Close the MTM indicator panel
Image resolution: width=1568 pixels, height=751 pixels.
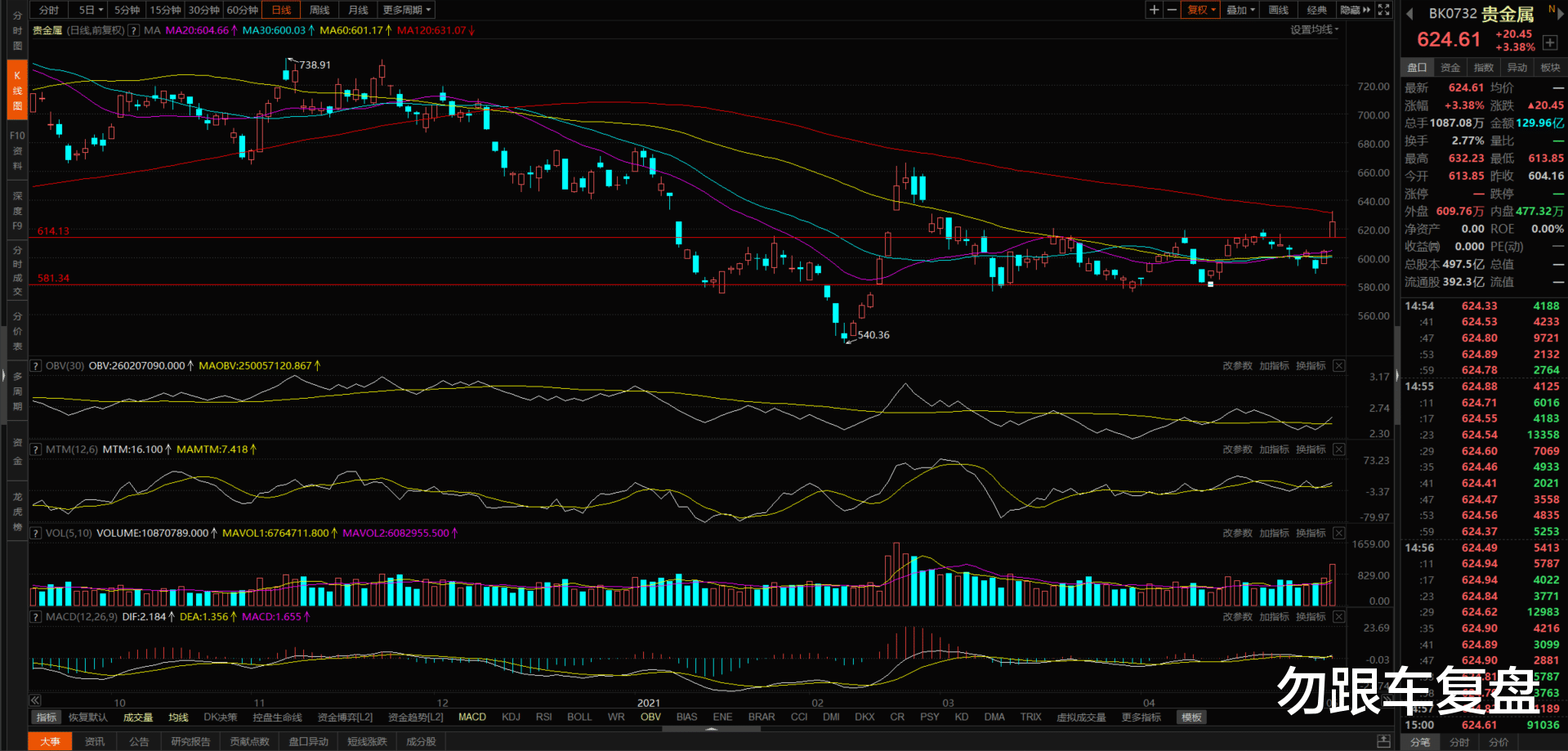[1338, 449]
